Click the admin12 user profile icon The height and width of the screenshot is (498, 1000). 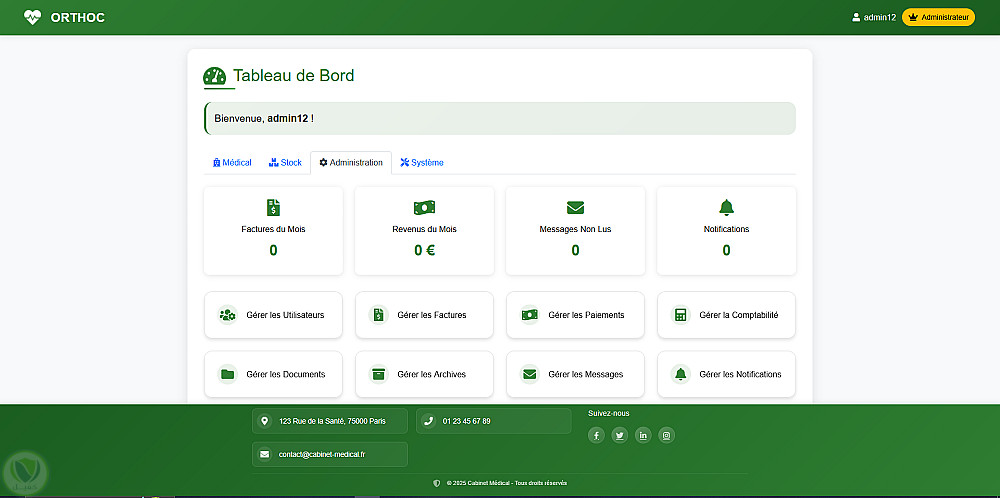pyautogui.click(x=856, y=17)
